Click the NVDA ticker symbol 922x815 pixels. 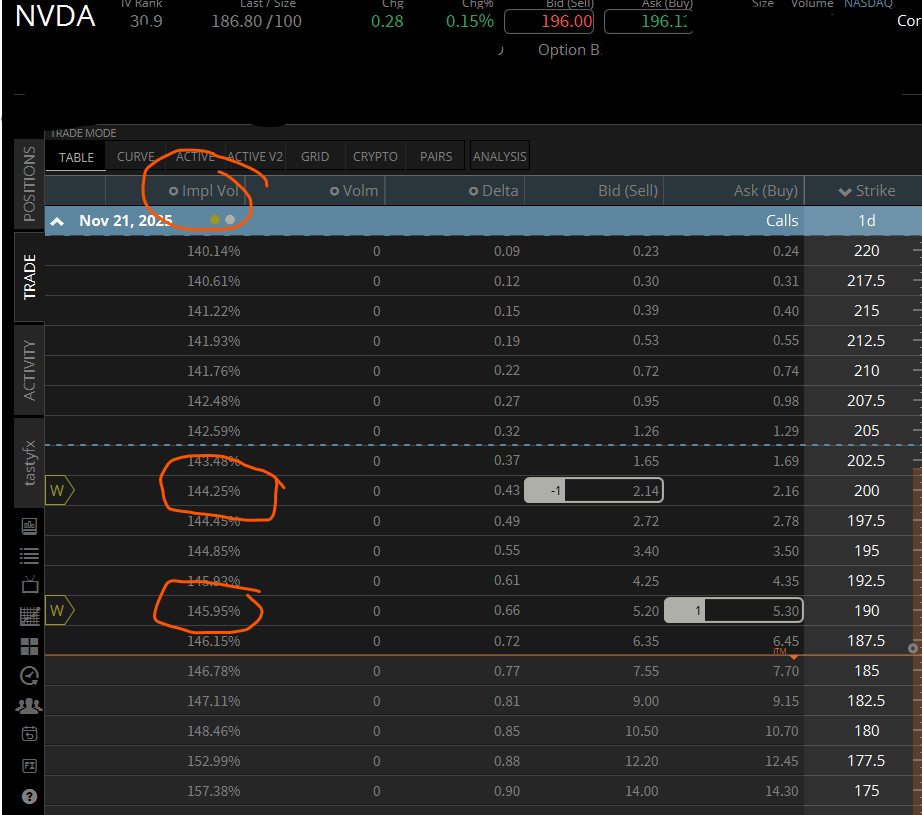[x=55, y=16]
